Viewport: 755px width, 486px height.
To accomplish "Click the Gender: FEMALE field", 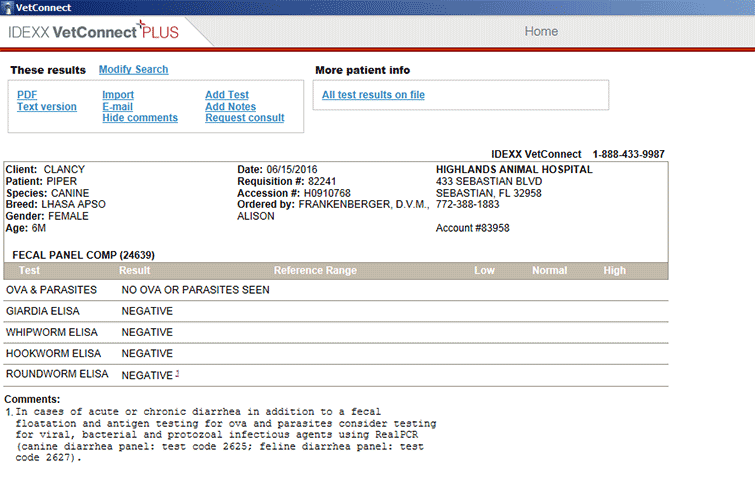I will [x=47, y=216].
